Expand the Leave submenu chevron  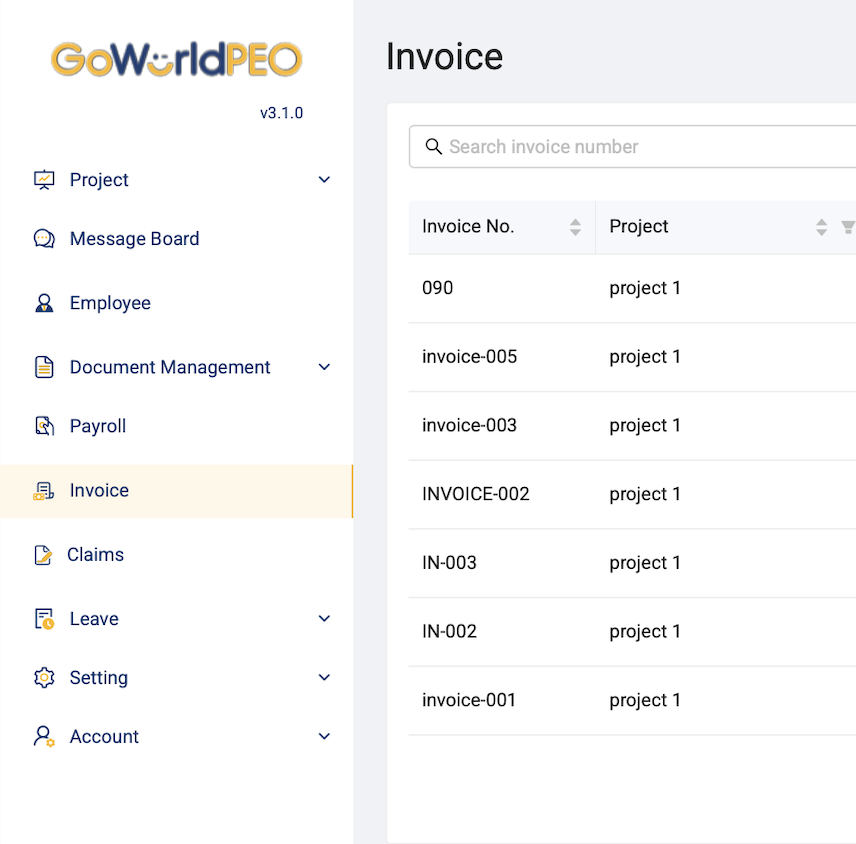click(324, 619)
